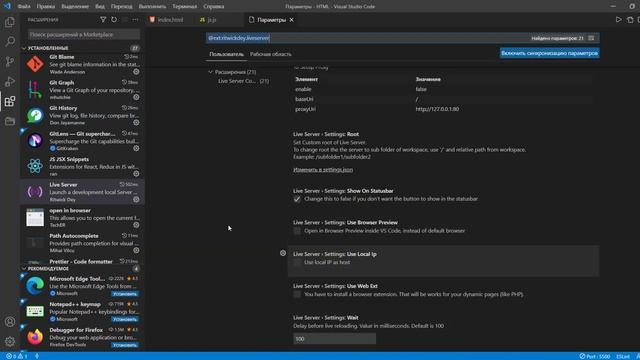Click the Run icon in editor toolbar
The image size is (640, 360).
coord(619,20)
